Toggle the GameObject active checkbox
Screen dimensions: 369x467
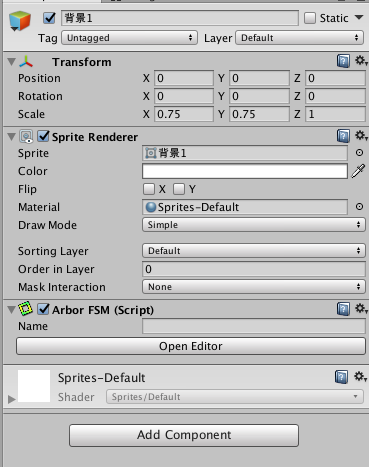[49, 18]
